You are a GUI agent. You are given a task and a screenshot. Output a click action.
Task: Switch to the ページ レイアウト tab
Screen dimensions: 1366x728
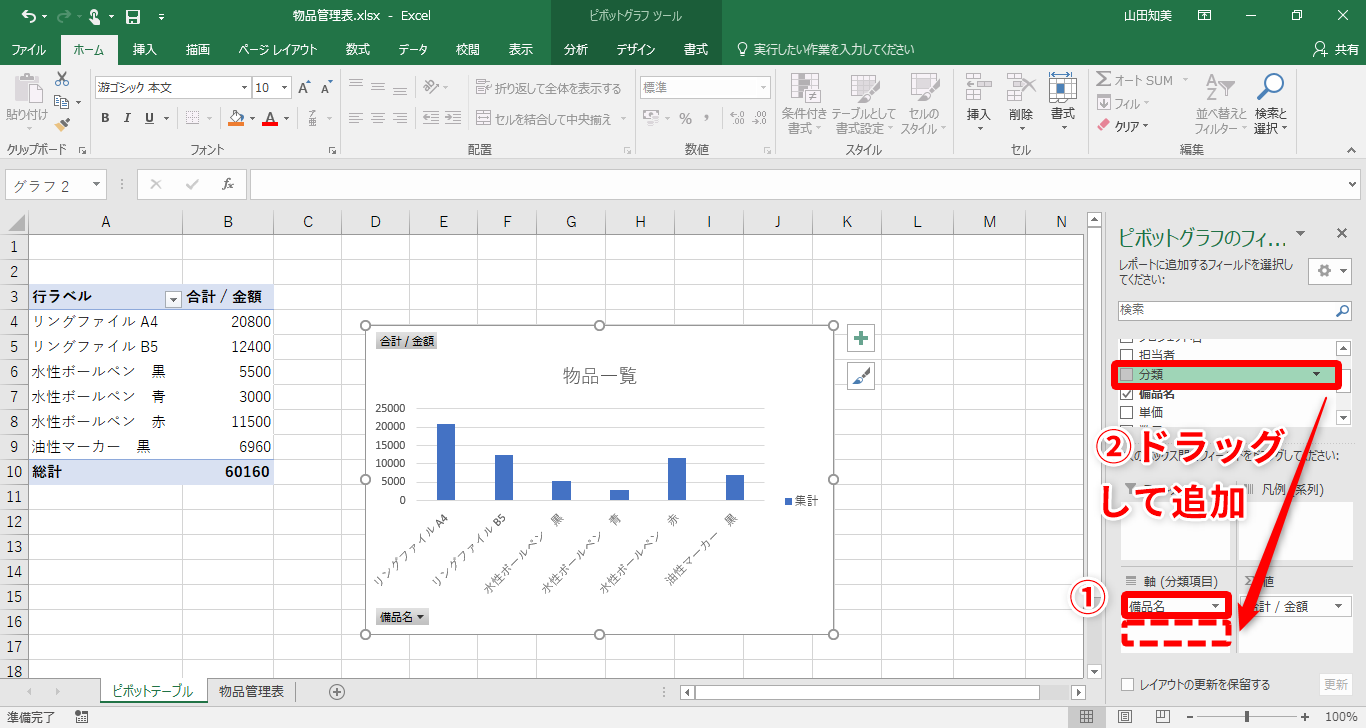click(278, 49)
